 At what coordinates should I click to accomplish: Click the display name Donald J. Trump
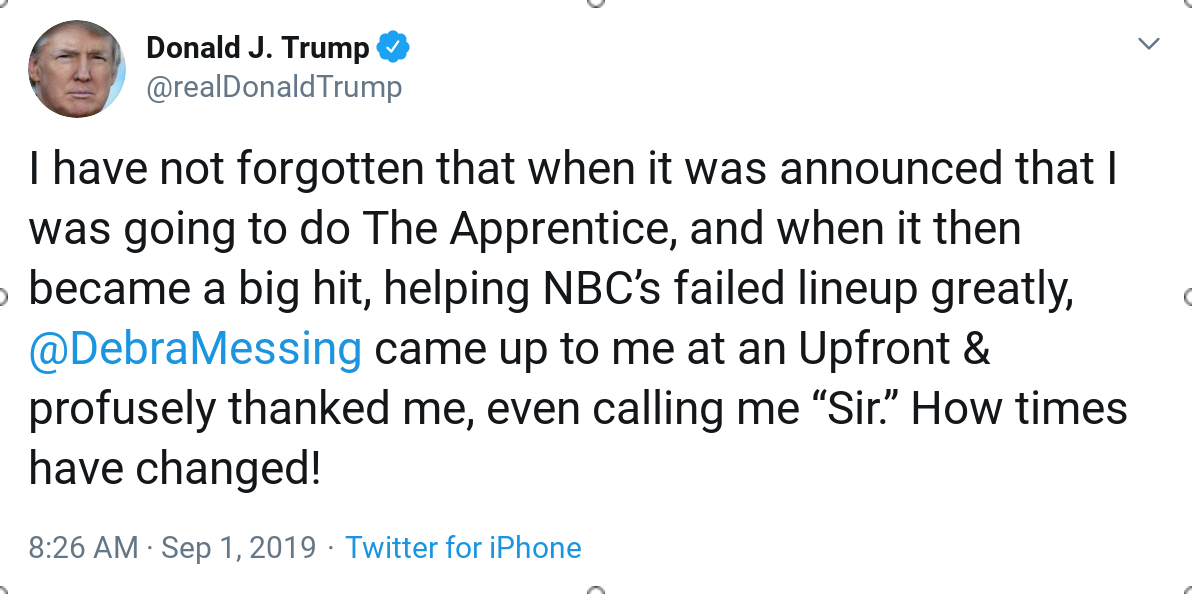click(258, 47)
